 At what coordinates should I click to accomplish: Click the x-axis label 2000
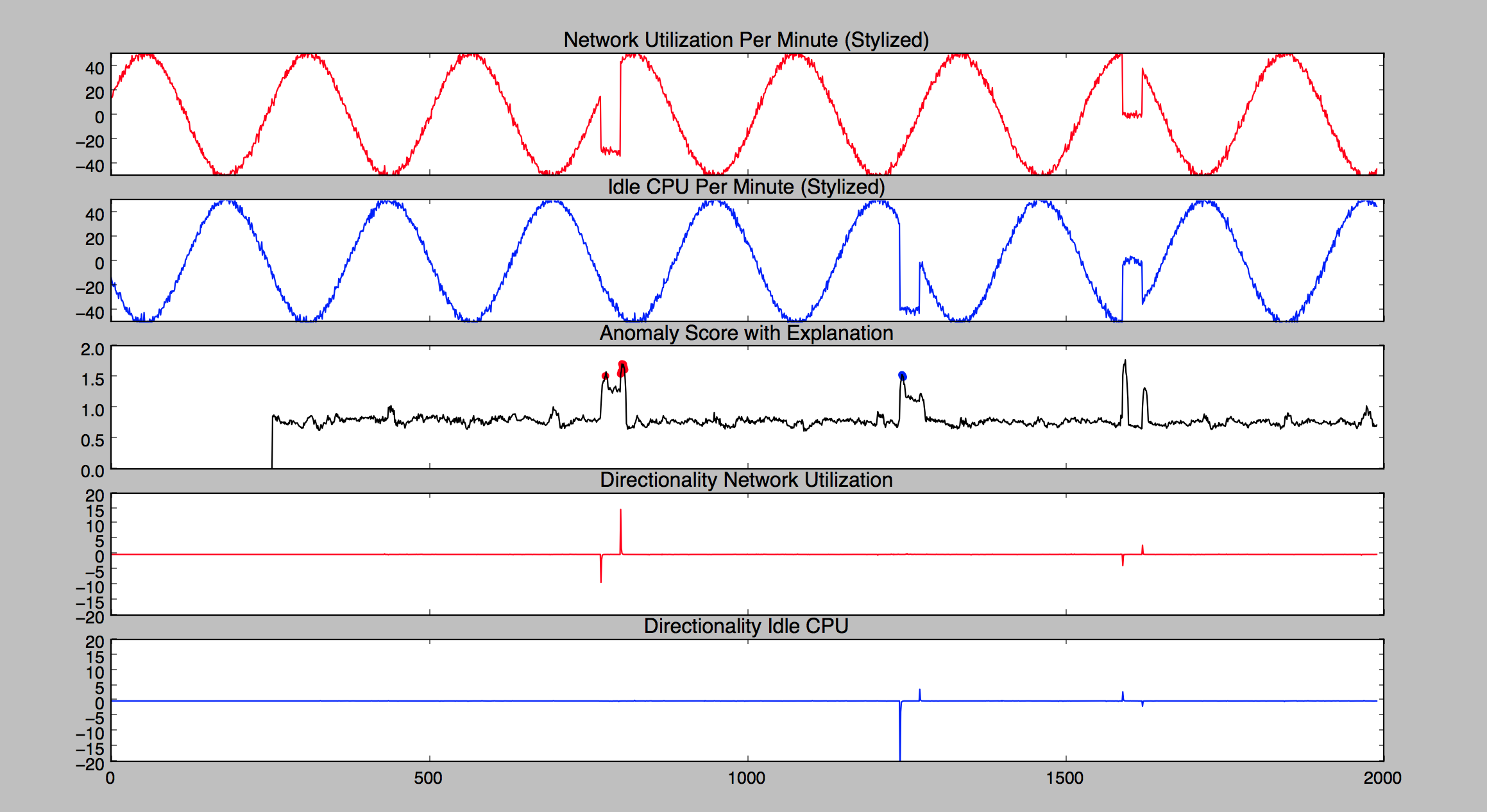1382,778
